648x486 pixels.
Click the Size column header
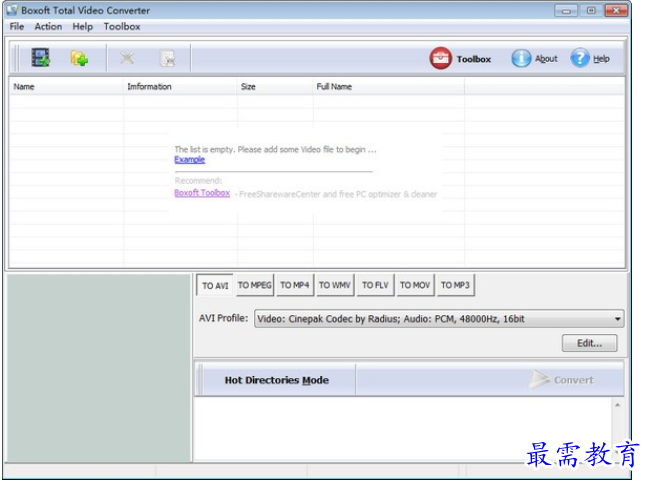(x=275, y=86)
